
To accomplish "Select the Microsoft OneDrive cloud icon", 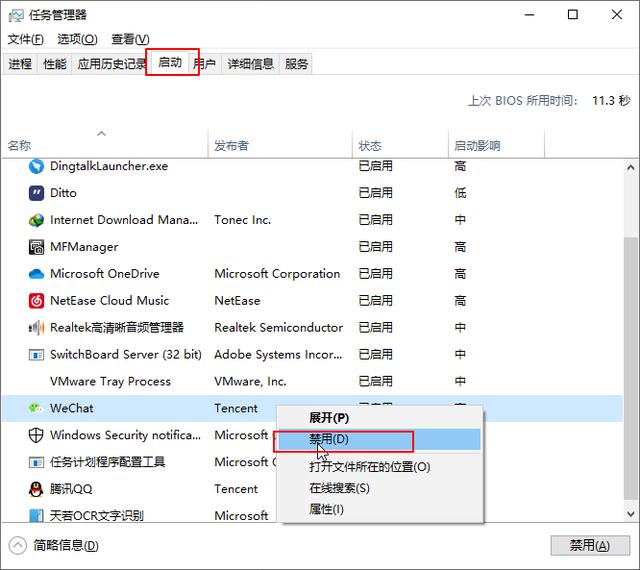I will click(x=36, y=274).
